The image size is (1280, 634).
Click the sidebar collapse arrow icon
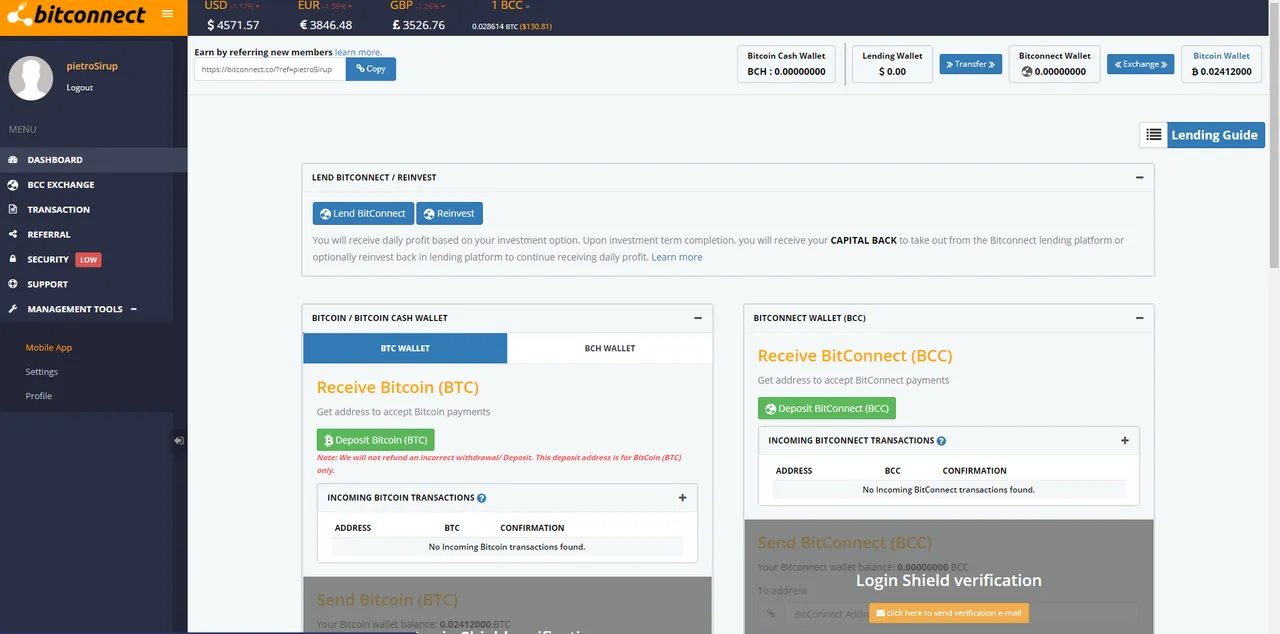point(178,440)
